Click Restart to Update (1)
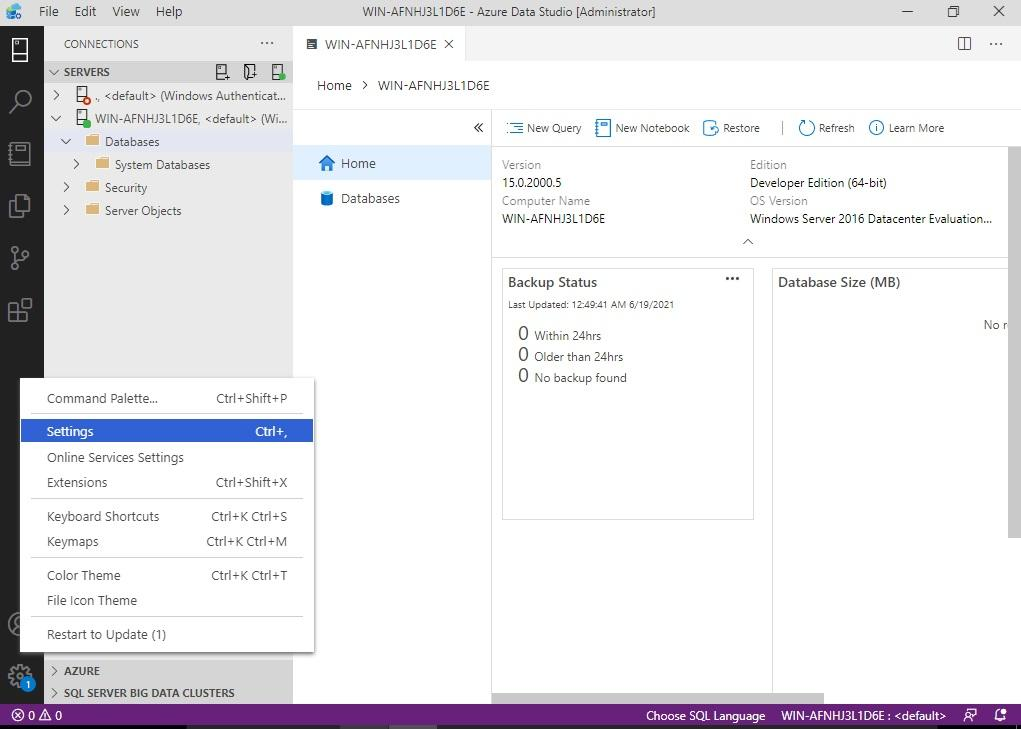Screen dimensions: 1021x729 (x=167, y=634)
